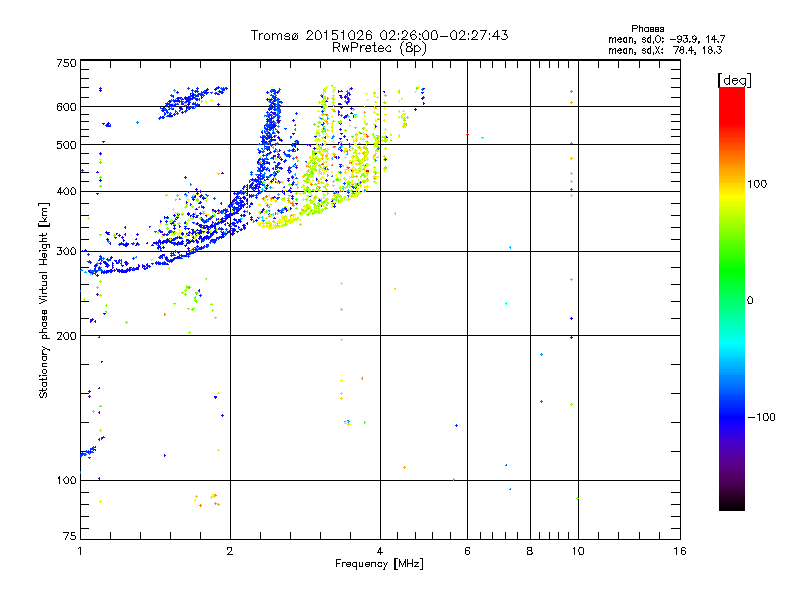Screen dimensions: 800x600
Task: Select the plot title 'Tromsø 20151026 02:26:00-02:27:43'
Action: point(379,35)
